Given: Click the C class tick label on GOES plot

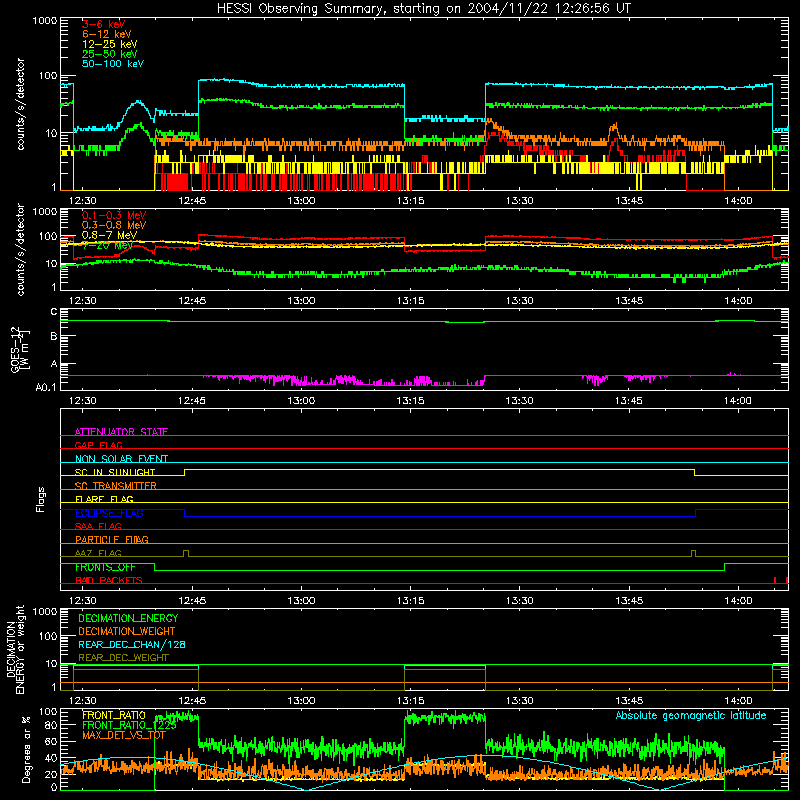Looking at the screenshot, I should click(x=54, y=312).
